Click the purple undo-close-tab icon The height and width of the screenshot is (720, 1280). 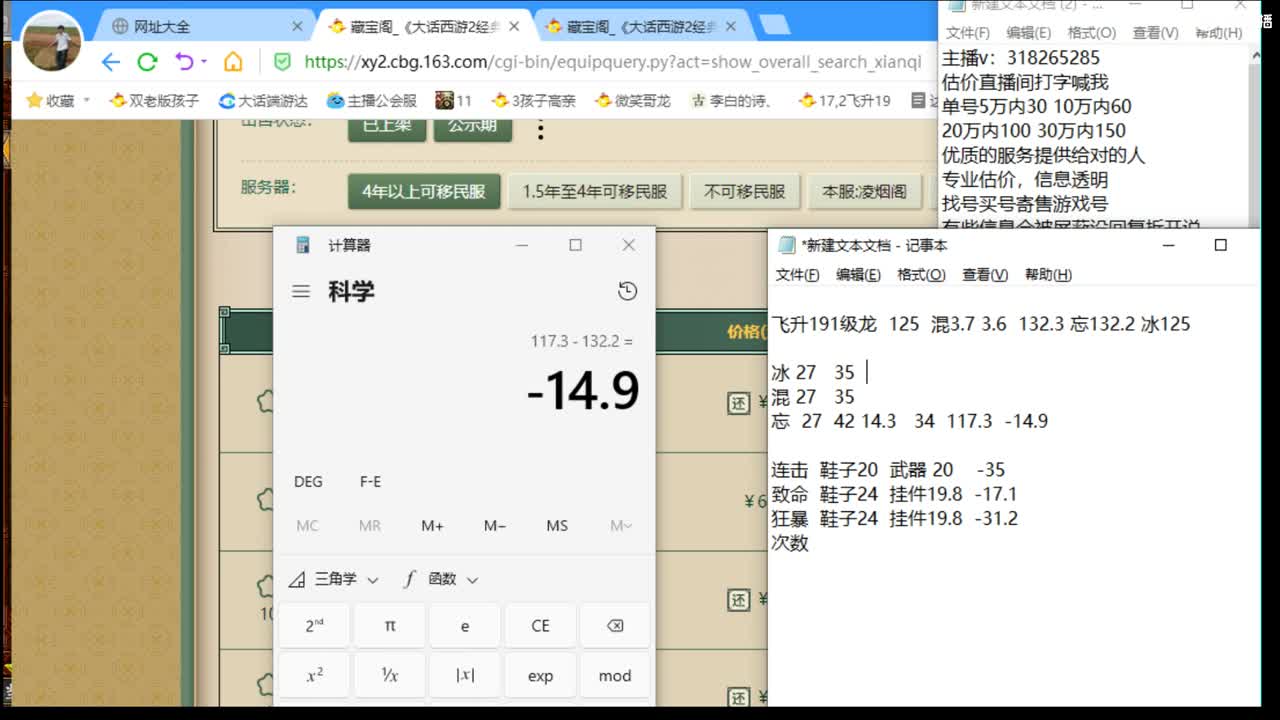[184, 62]
